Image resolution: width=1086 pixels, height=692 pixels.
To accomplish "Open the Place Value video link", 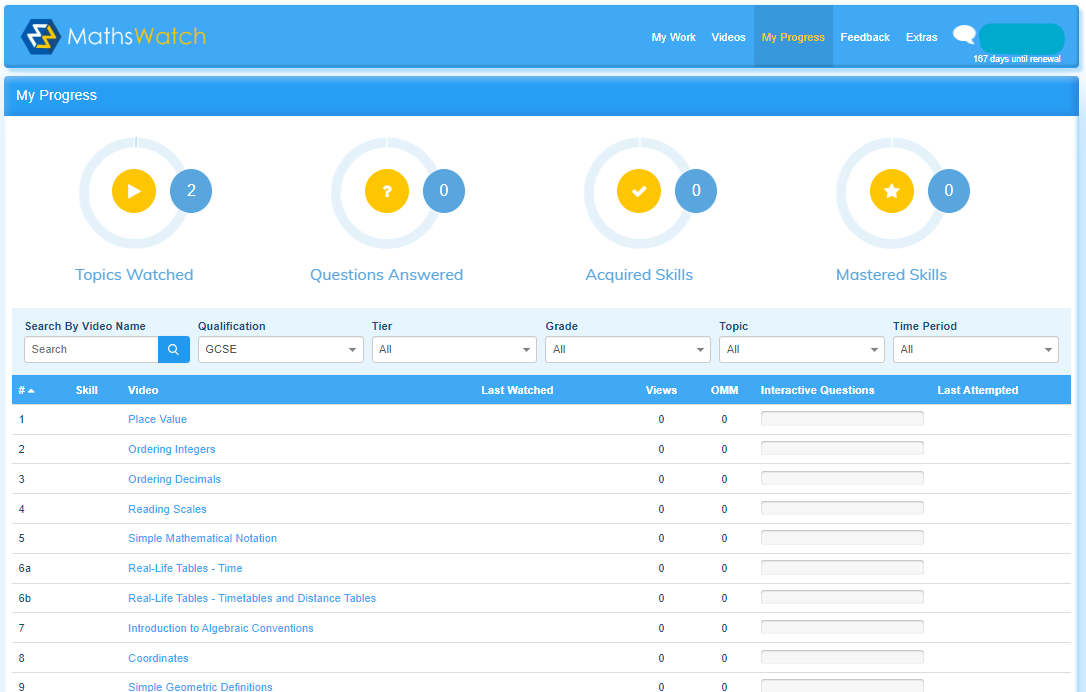I will click(157, 419).
